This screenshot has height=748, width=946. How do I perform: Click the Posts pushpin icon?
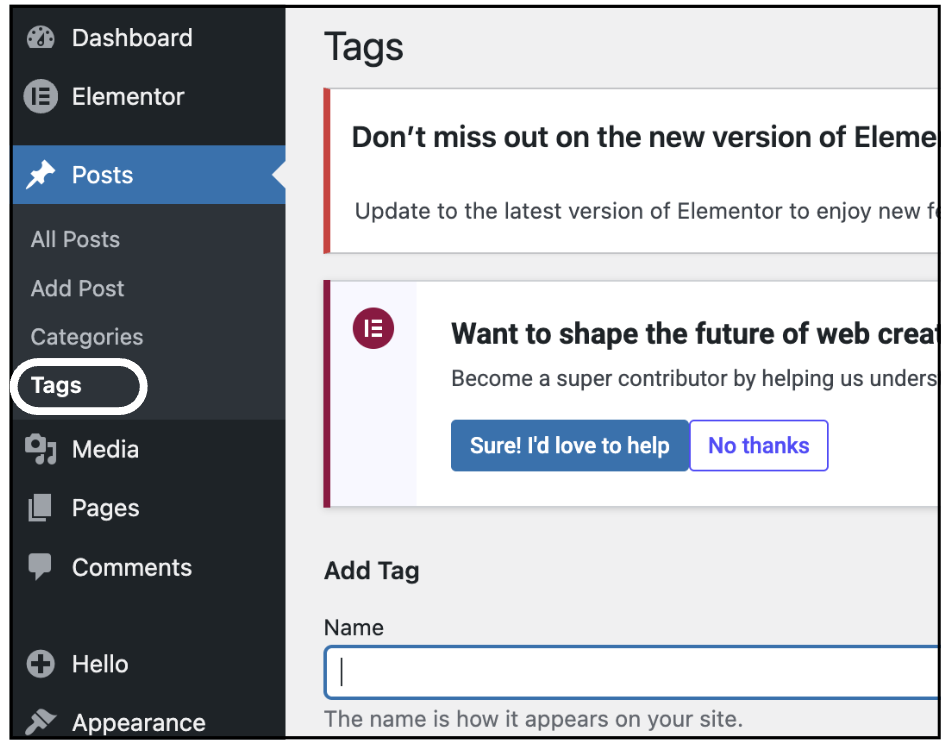pyautogui.click(x=40, y=175)
